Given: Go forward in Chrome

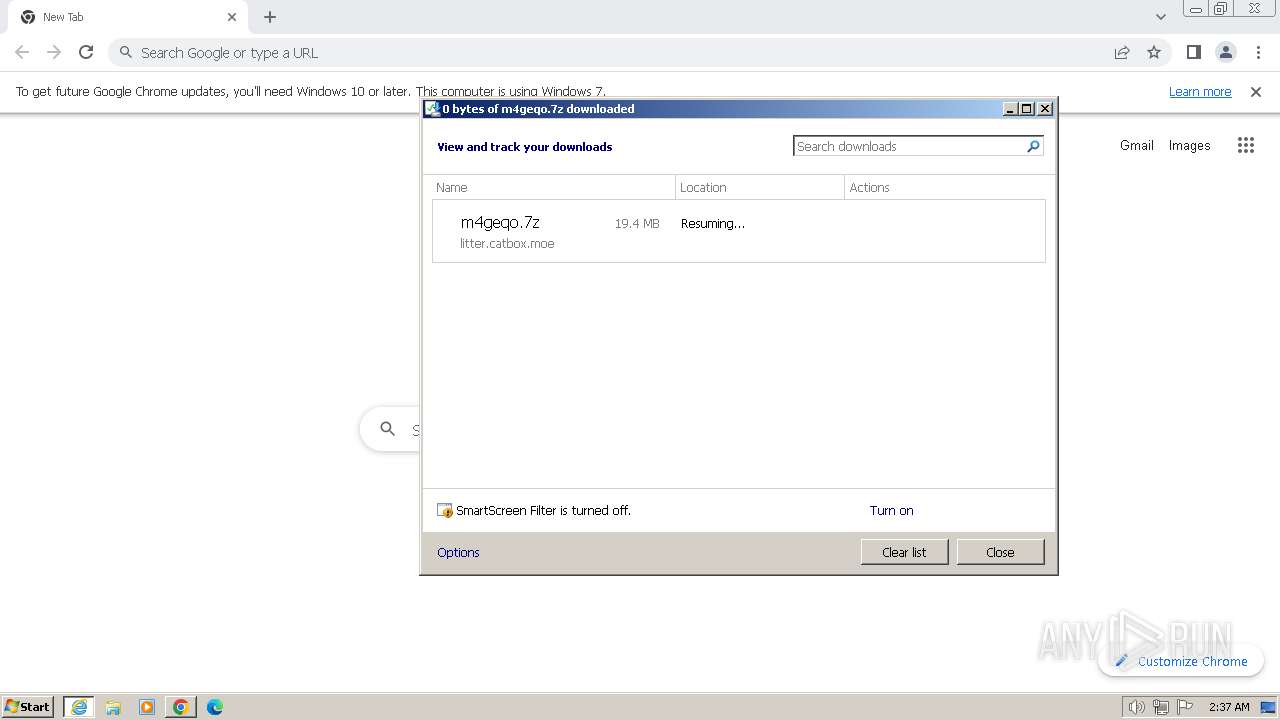Looking at the screenshot, I should [x=54, y=52].
